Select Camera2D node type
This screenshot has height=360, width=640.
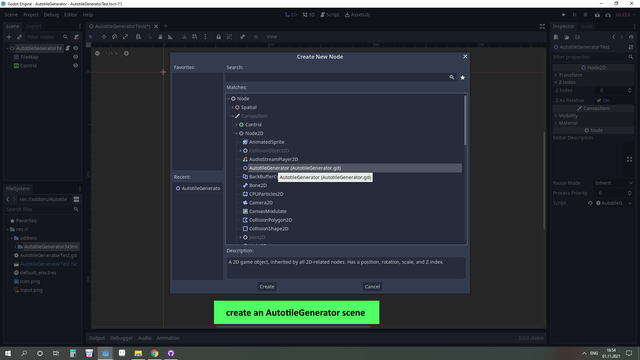click(261, 202)
